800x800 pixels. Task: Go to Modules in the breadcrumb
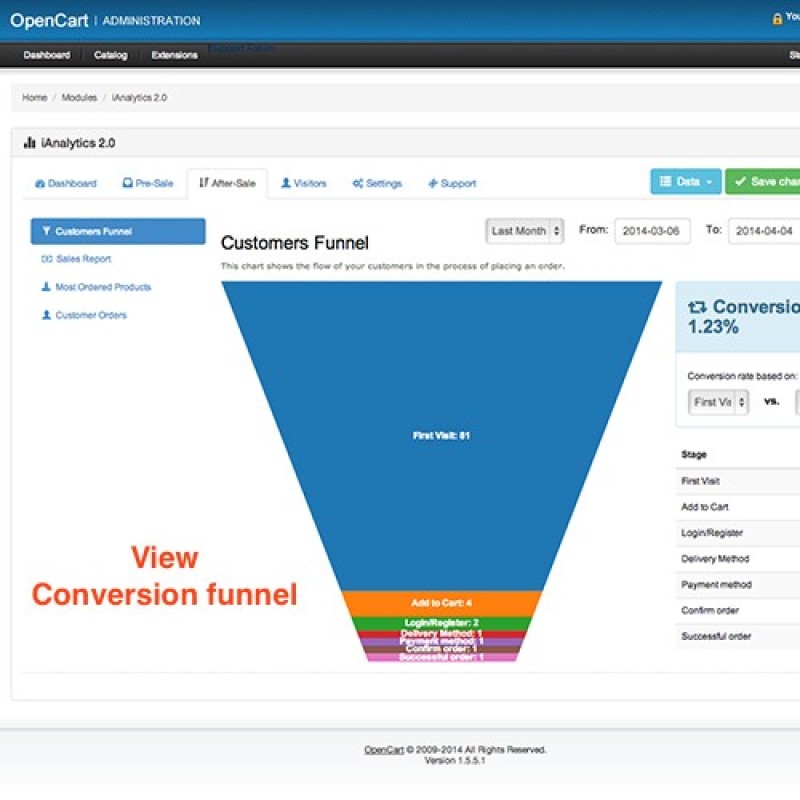pyautogui.click(x=79, y=98)
